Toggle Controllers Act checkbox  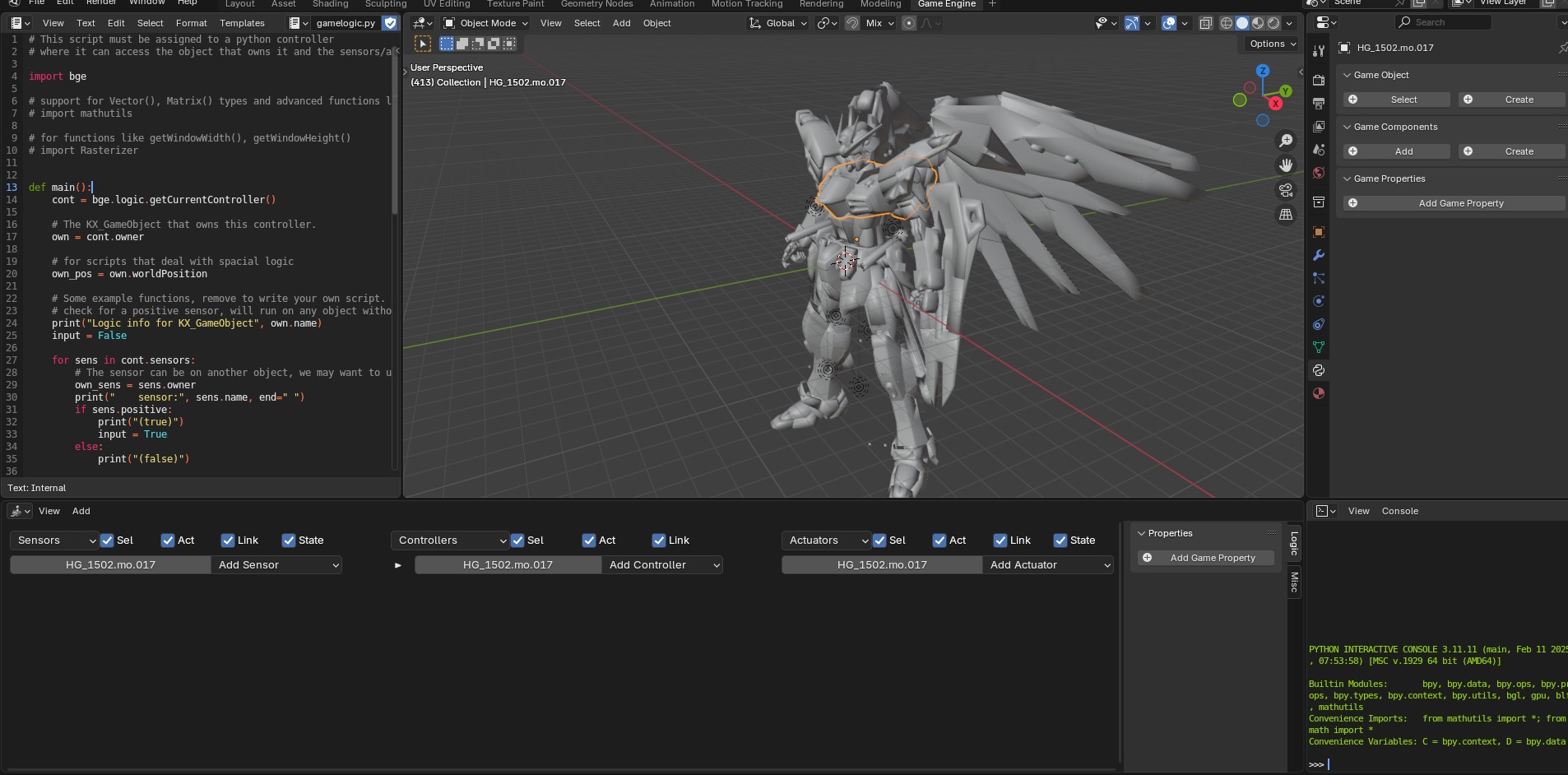click(x=589, y=541)
